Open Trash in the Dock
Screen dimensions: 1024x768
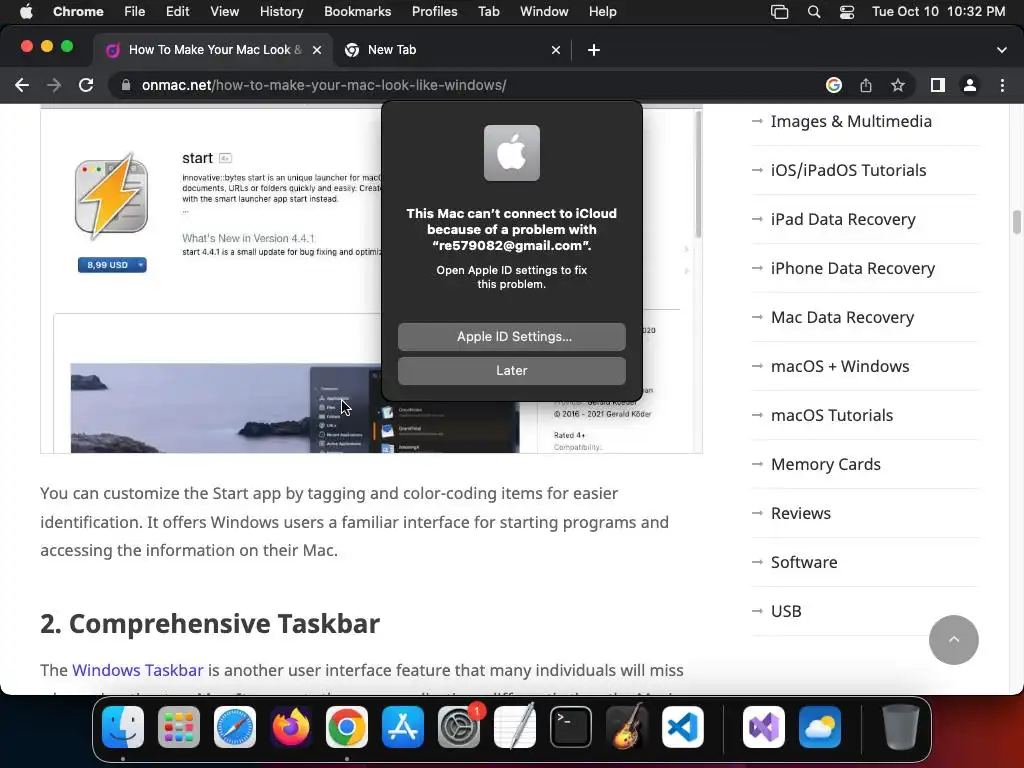(901, 727)
